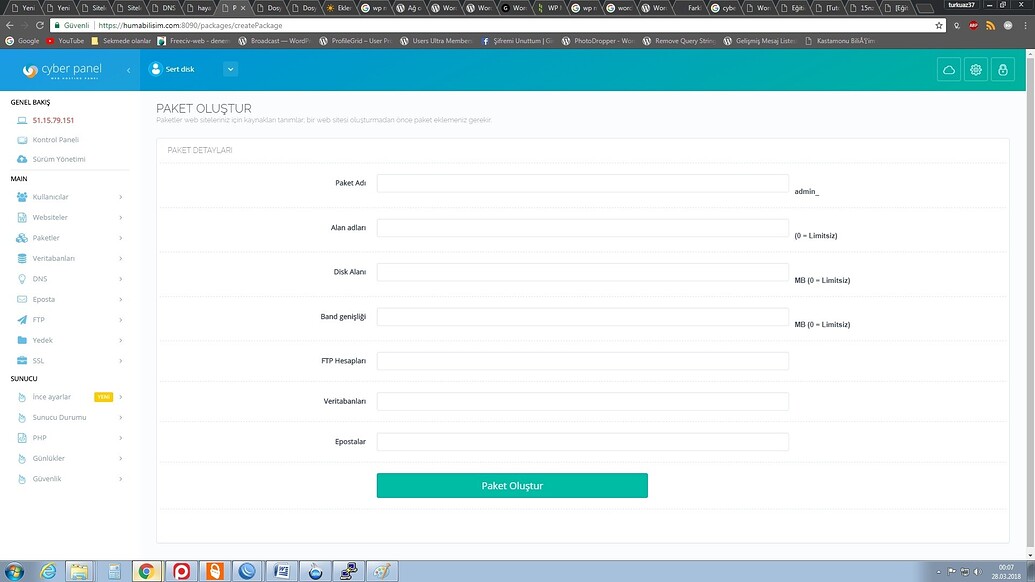
Task: Click the cloud icon in the header
Action: point(948,70)
